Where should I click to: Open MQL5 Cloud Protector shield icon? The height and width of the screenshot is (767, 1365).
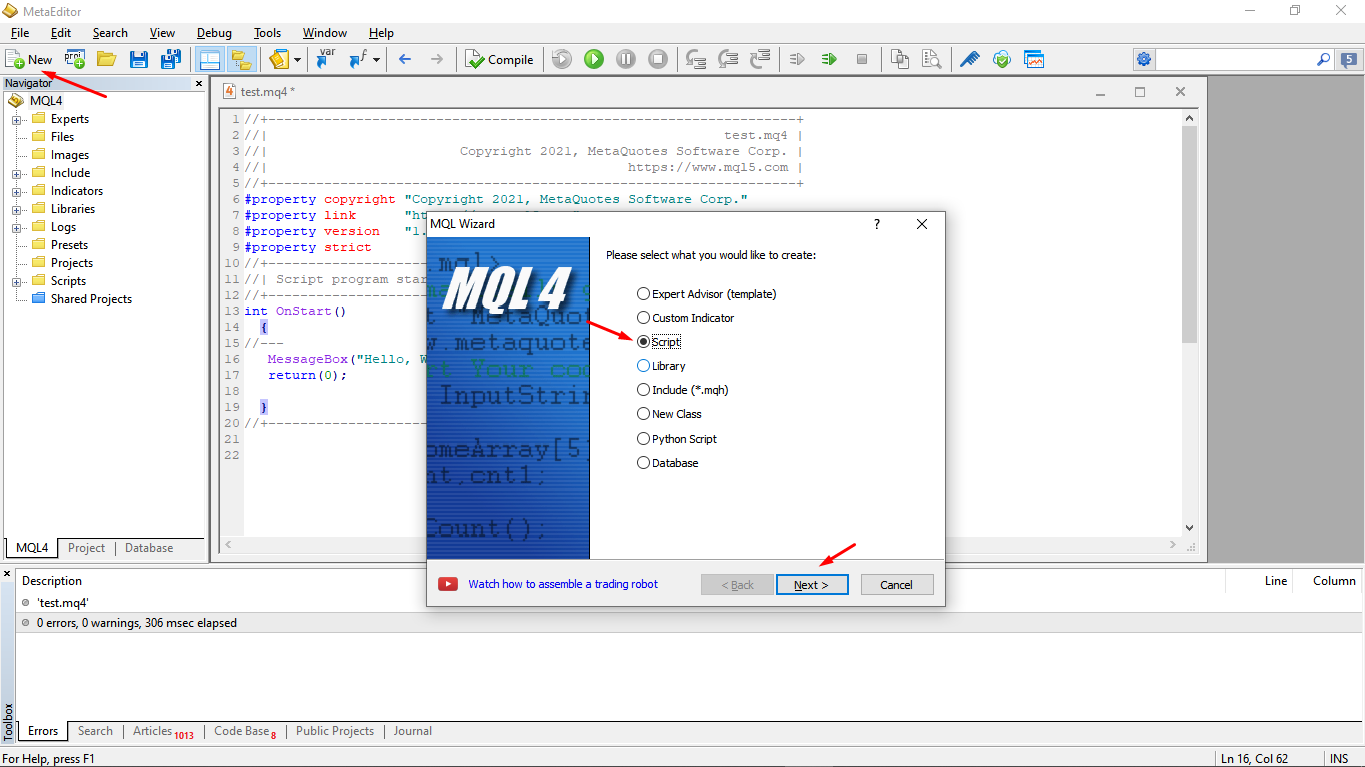[x=1002, y=60]
